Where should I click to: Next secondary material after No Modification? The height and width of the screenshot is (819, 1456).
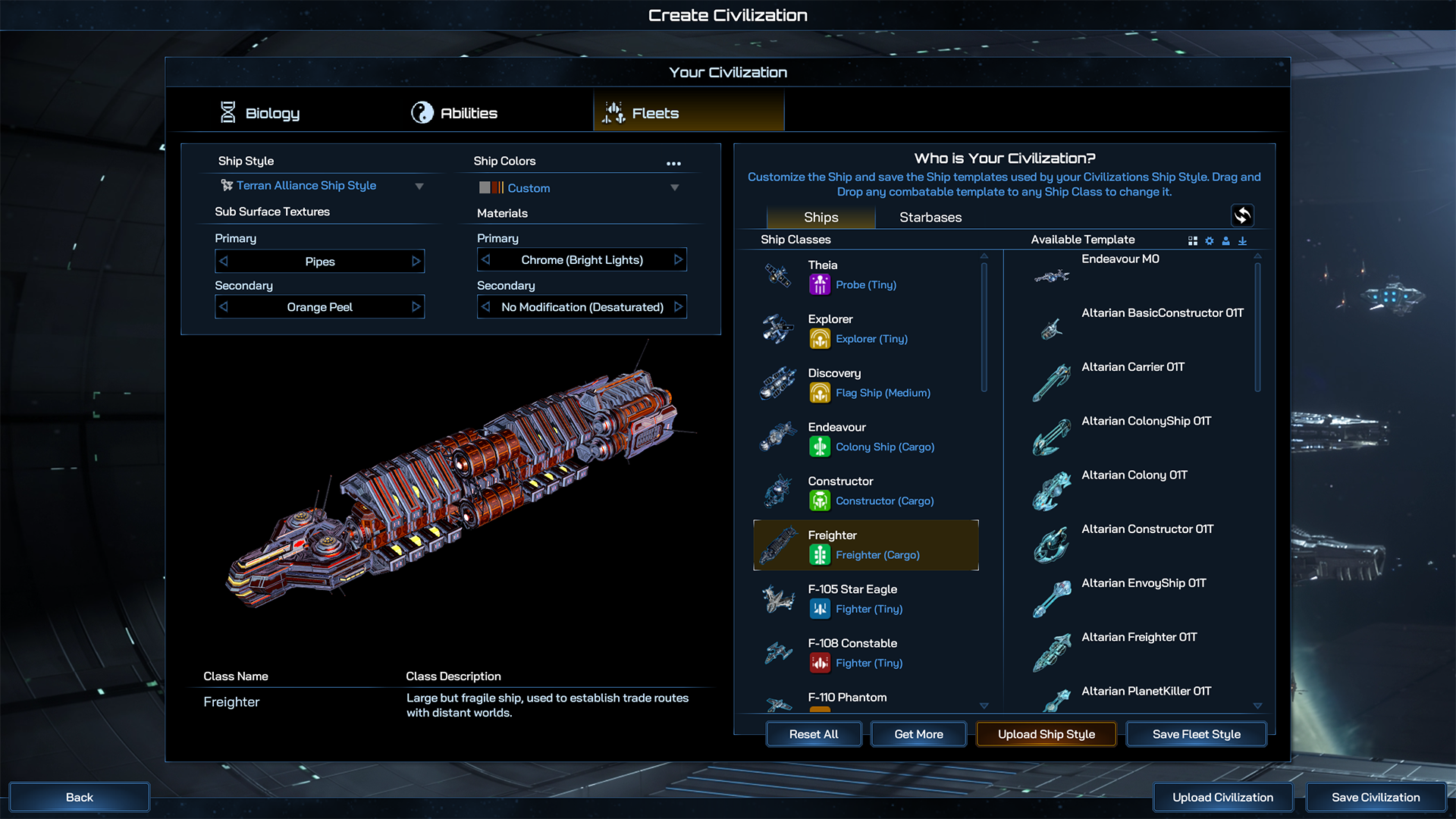pos(678,306)
